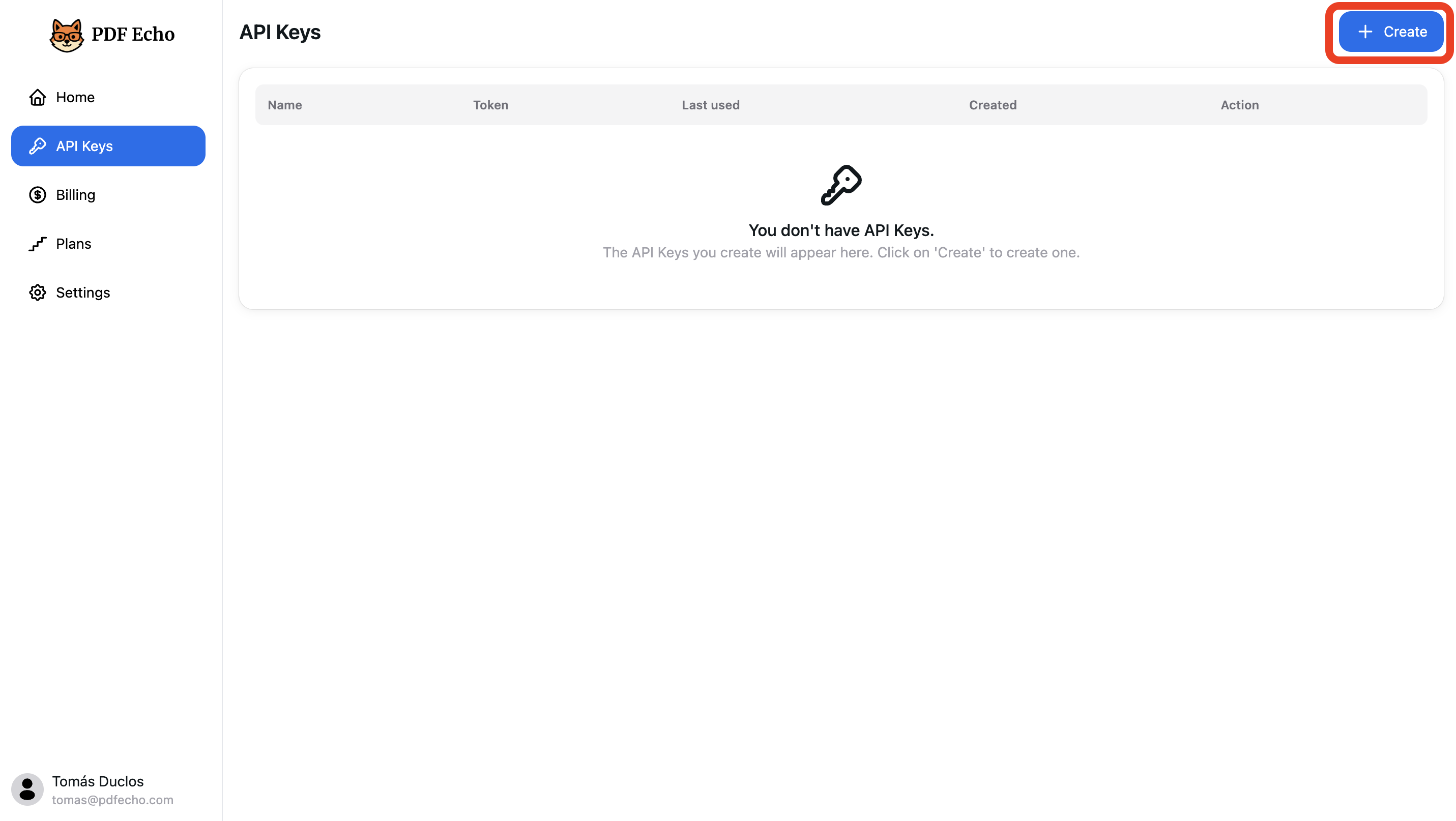Click the Token column header
The width and height of the screenshot is (1456, 821).
[490, 105]
